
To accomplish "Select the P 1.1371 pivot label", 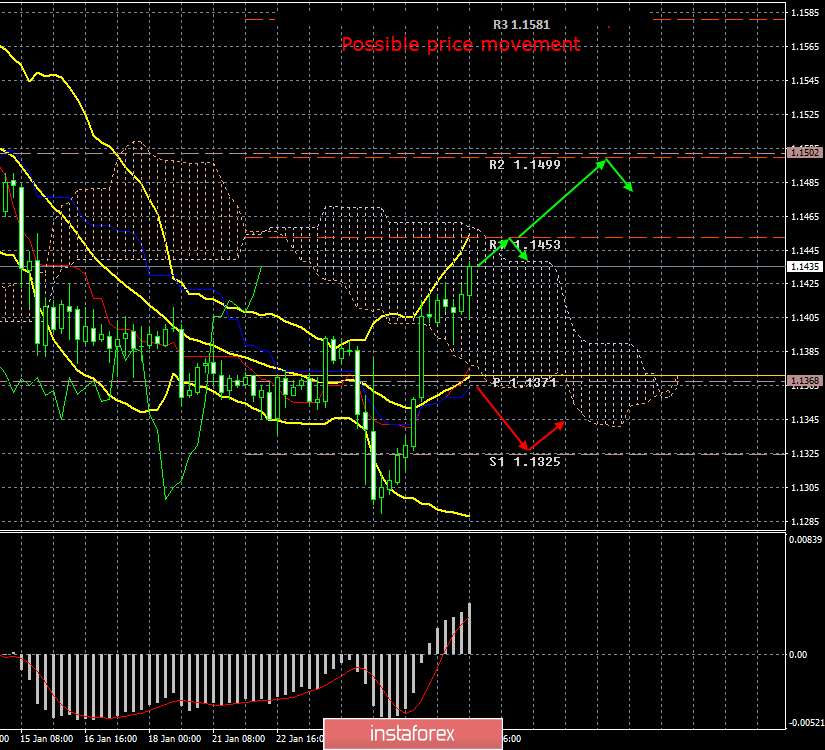I will pos(525,383).
